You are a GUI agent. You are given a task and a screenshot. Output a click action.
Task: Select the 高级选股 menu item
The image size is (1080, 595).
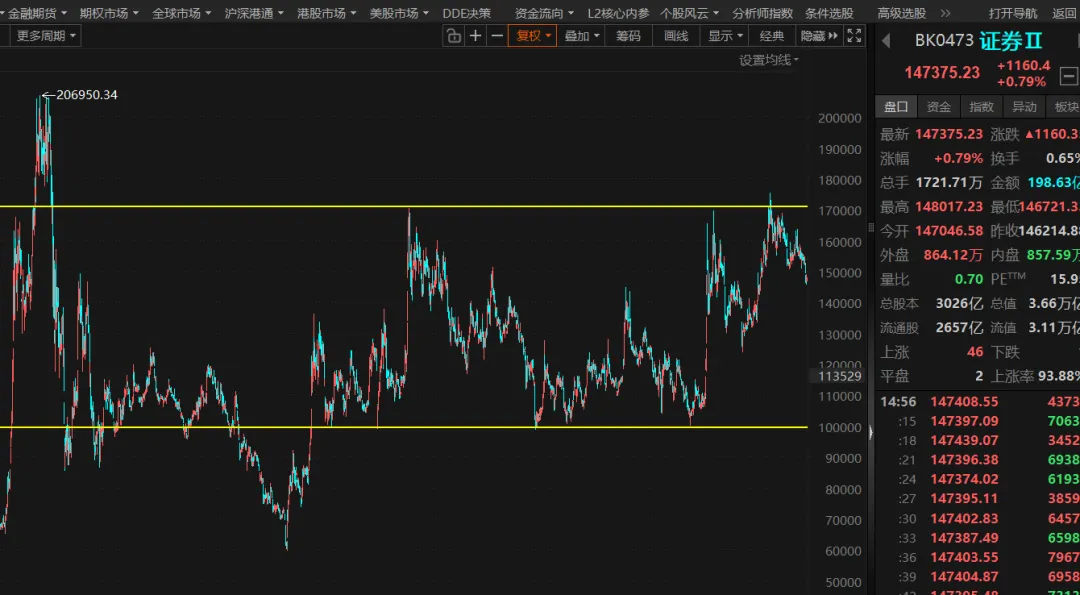click(x=902, y=12)
